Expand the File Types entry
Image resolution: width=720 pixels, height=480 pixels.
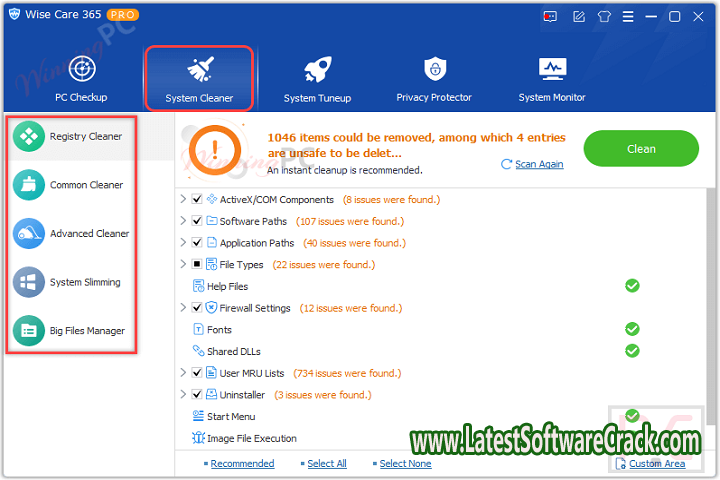[x=183, y=265]
